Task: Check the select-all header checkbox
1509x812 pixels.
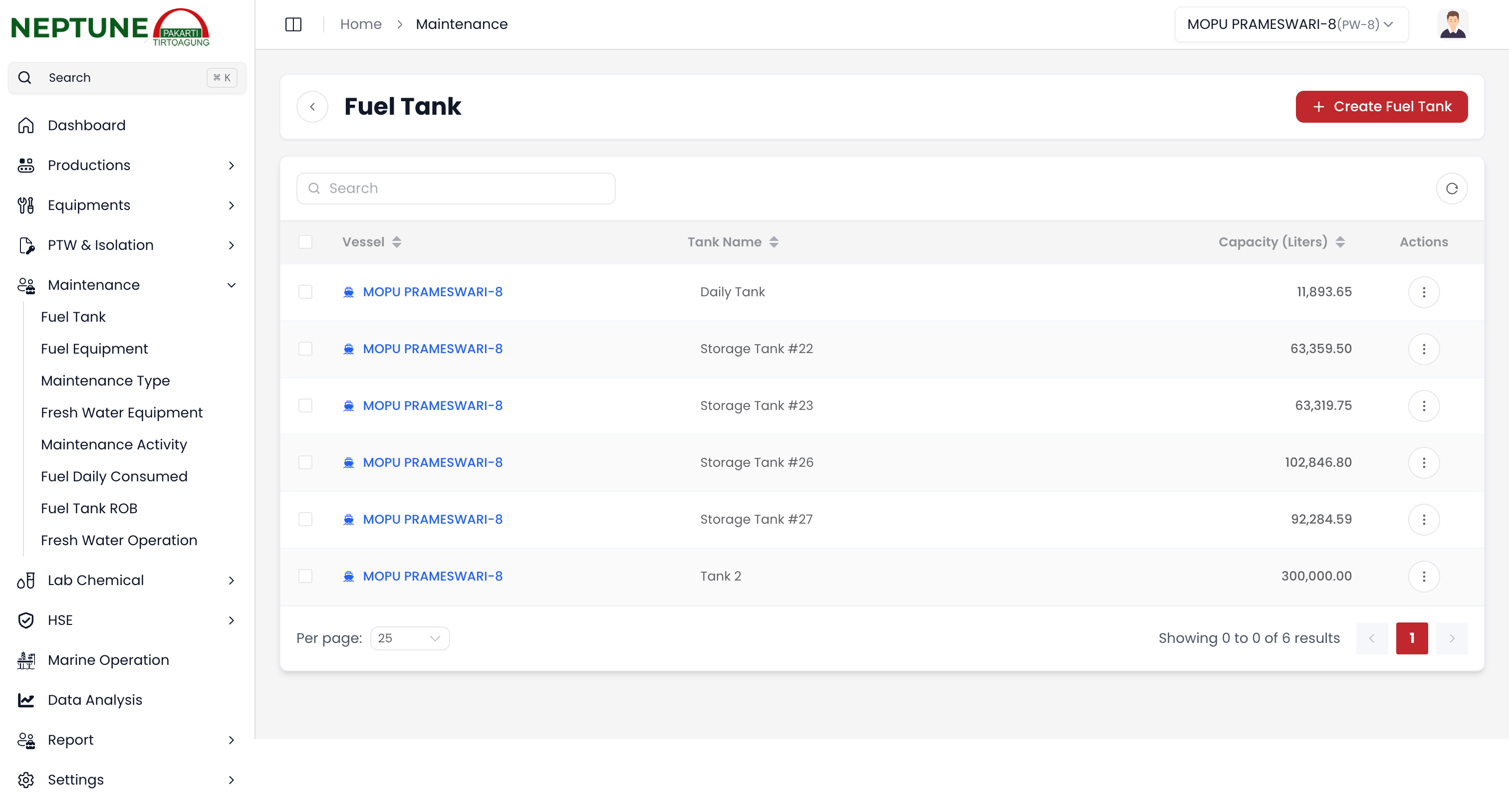Action: (x=305, y=242)
